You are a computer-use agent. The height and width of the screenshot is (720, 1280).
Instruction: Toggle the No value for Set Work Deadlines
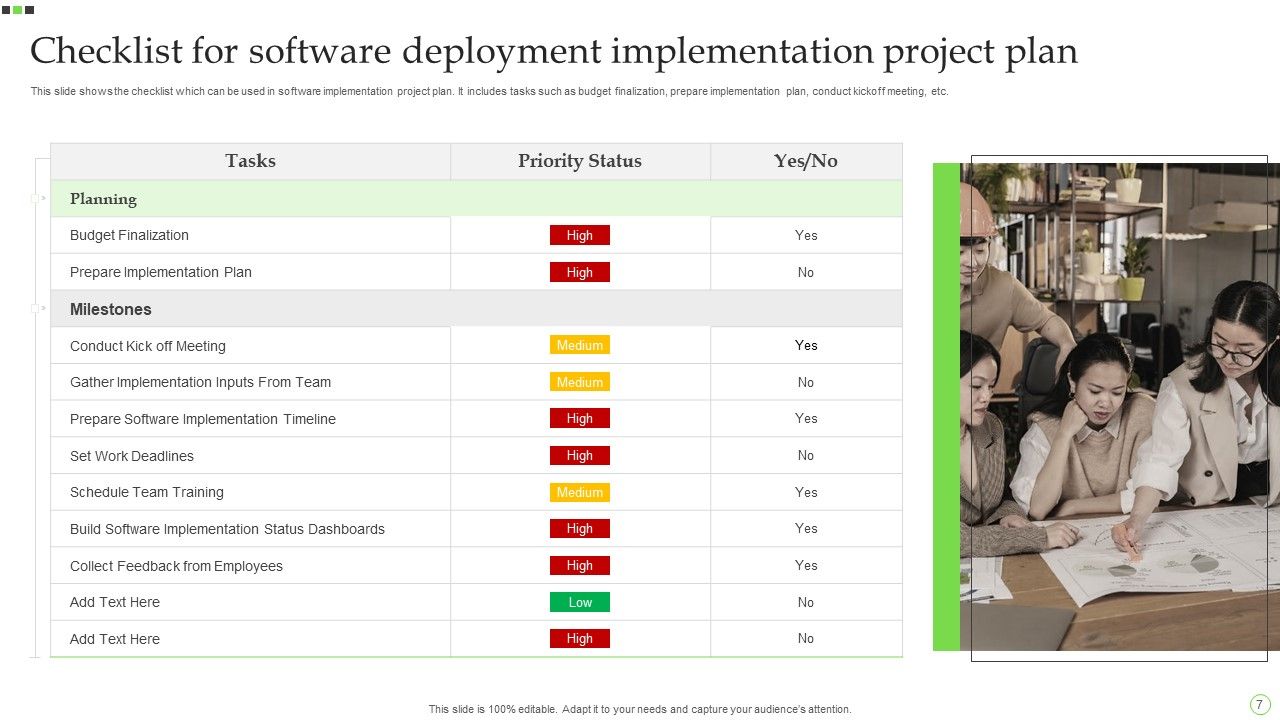(x=806, y=455)
